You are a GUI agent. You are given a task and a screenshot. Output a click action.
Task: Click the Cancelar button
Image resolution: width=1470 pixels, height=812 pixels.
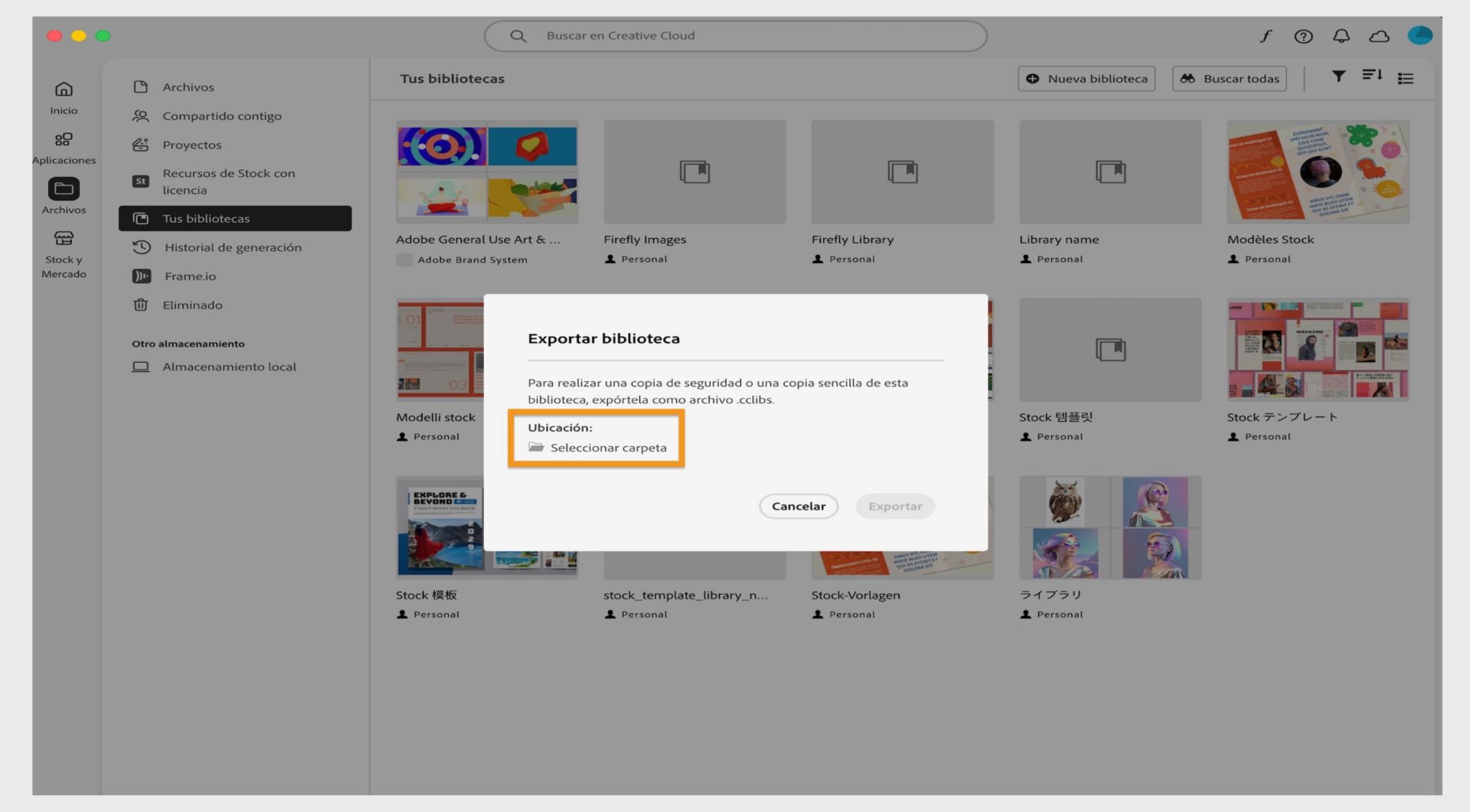(x=799, y=506)
